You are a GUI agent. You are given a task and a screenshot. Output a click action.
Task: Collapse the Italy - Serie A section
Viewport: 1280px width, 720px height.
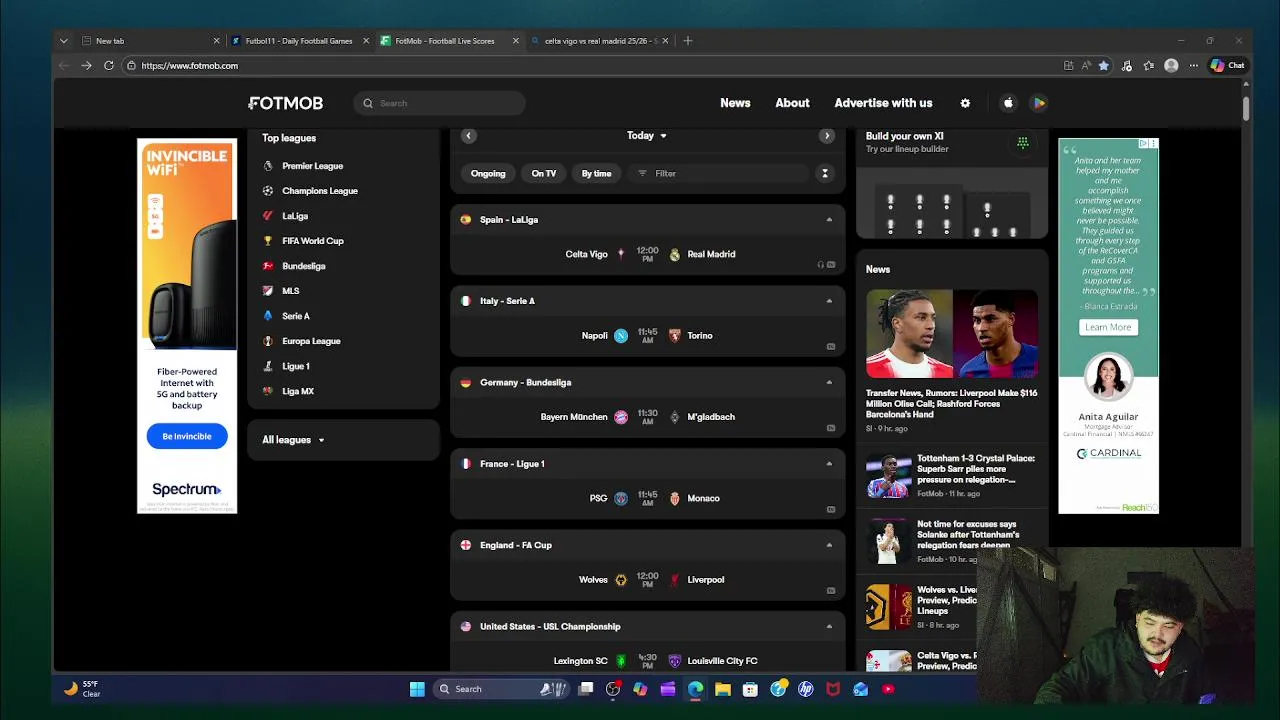tap(829, 301)
